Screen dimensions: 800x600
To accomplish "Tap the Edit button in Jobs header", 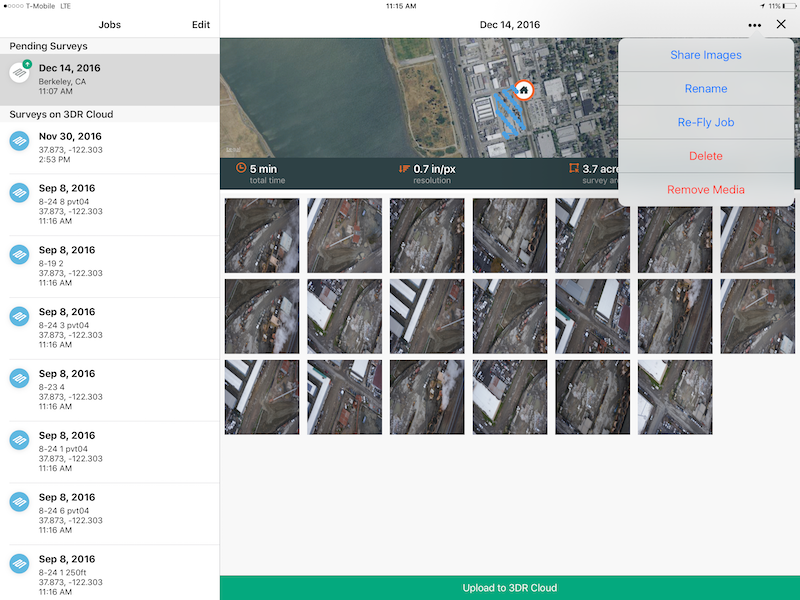I will pos(201,24).
